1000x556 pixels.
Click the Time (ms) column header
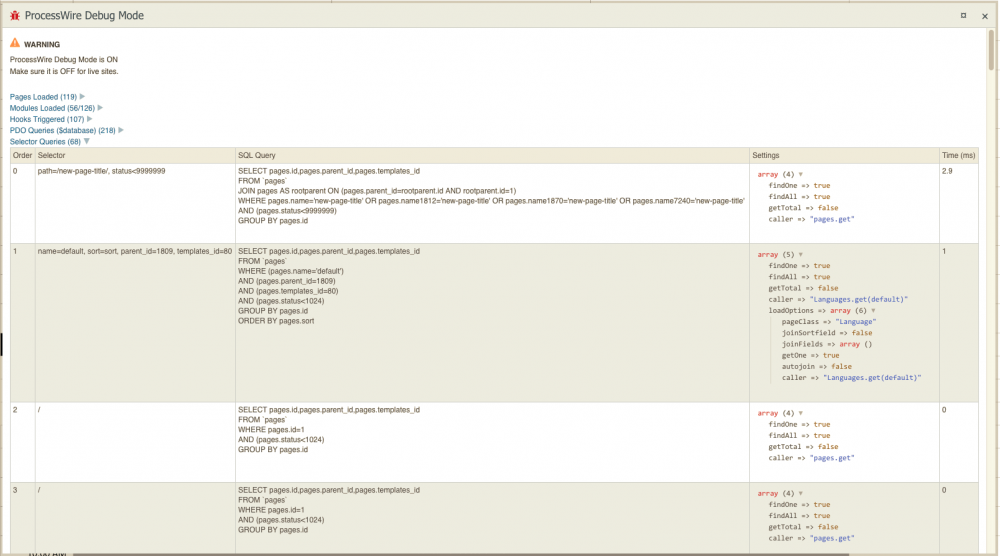(x=958, y=155)
